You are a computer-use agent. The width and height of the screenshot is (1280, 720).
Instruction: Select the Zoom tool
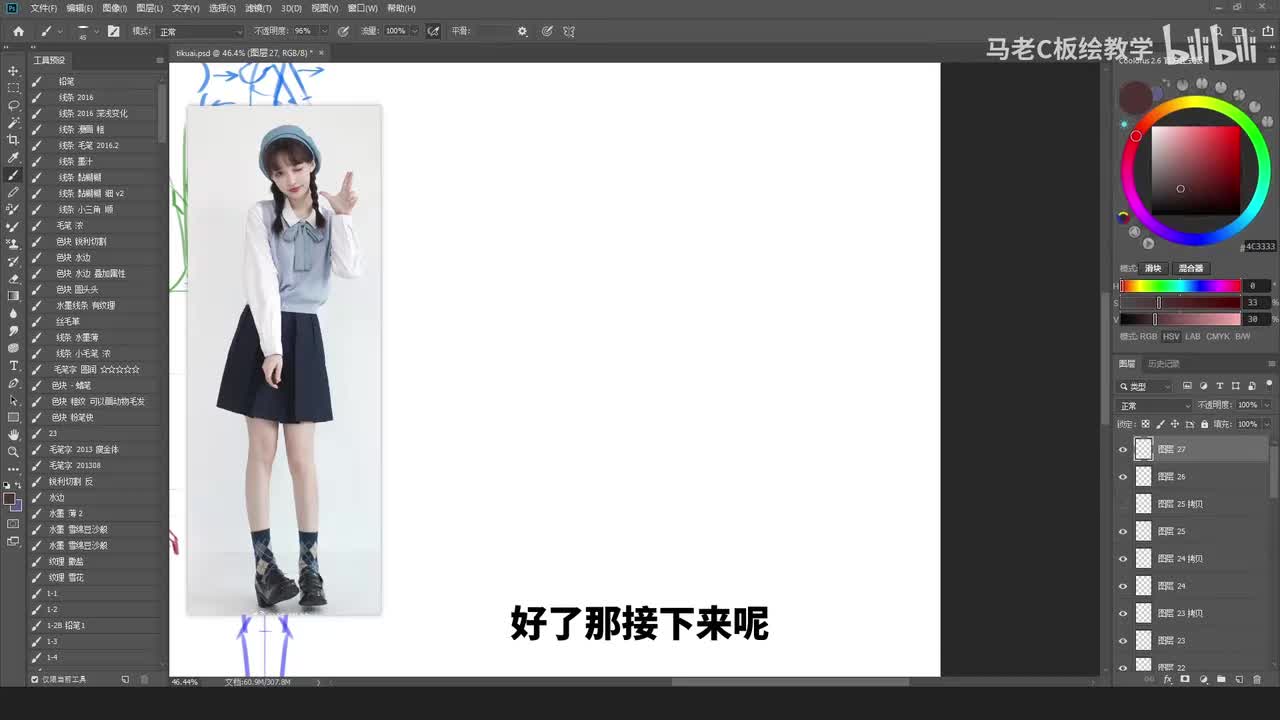click(x=13, y=452)
